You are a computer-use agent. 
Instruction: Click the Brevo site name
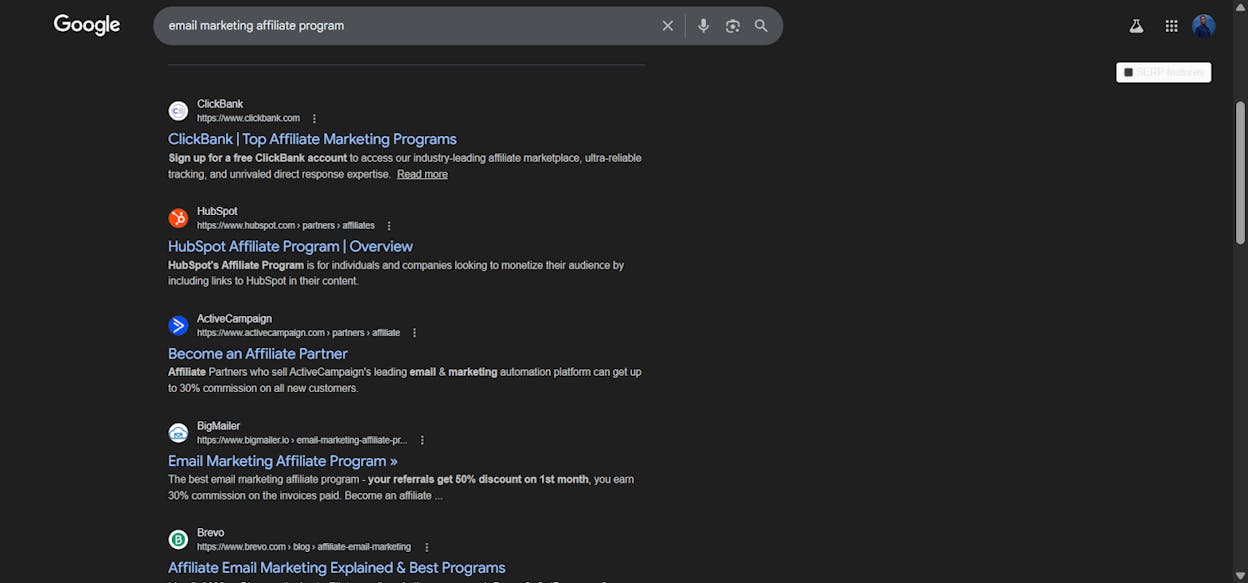210,532
